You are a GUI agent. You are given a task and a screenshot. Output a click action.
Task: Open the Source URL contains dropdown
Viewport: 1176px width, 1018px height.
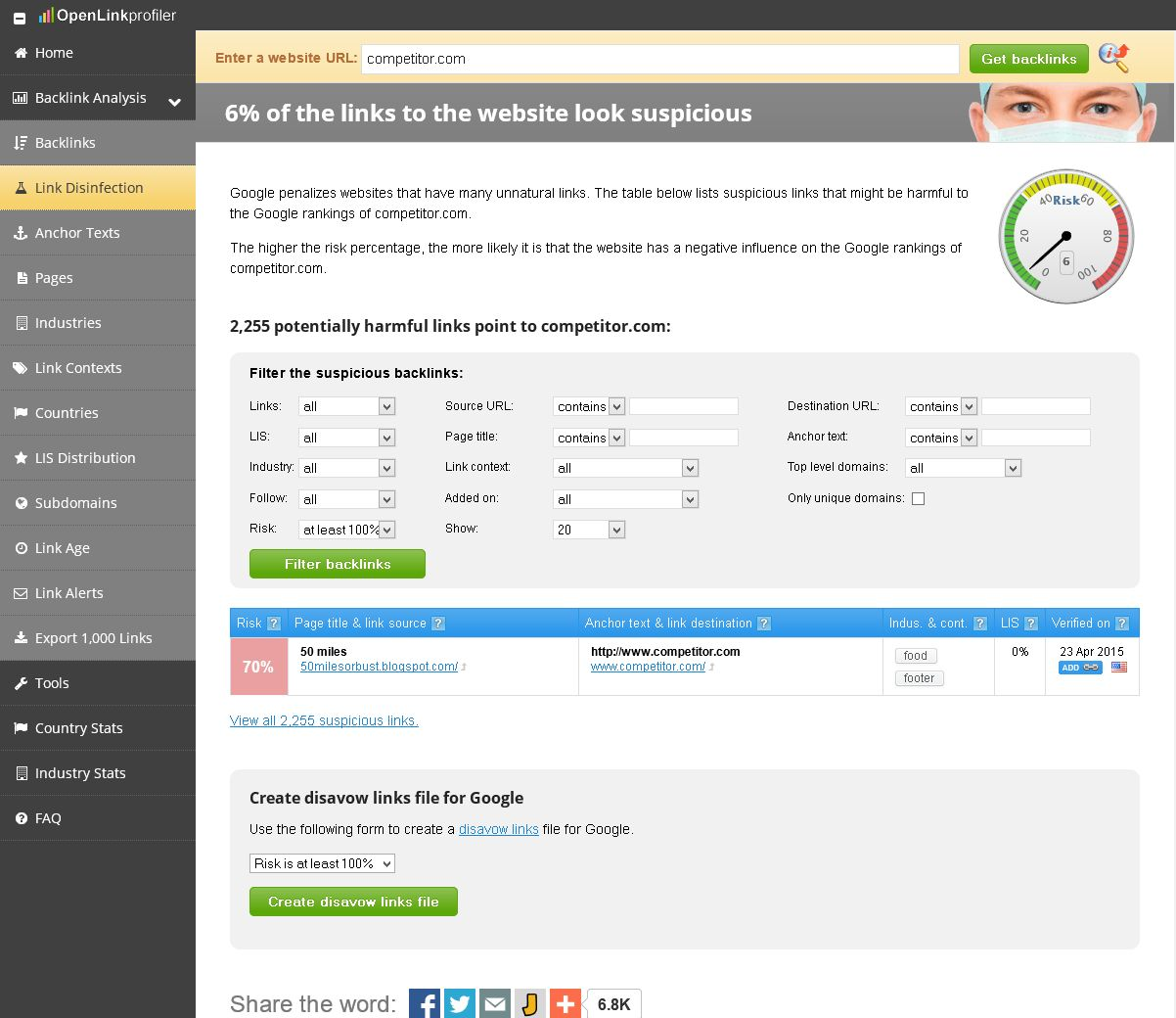click(x=589, y=406)
